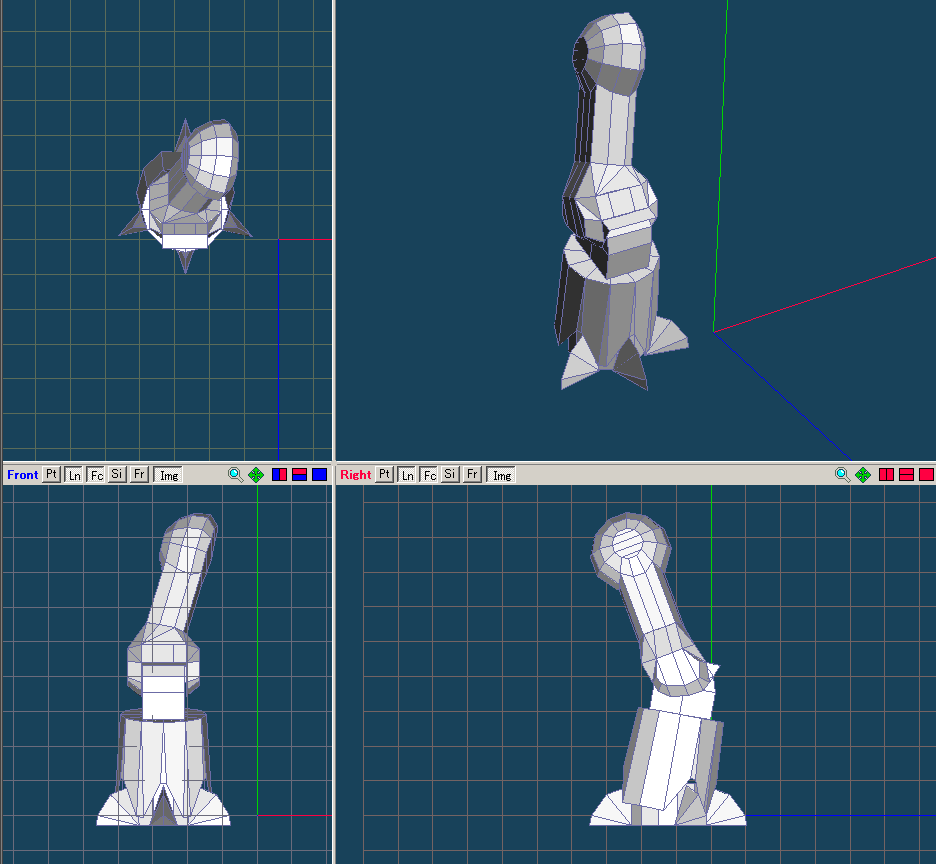
Task: Toggle Fc face display in Right view
Action: (x=429, y=475)
